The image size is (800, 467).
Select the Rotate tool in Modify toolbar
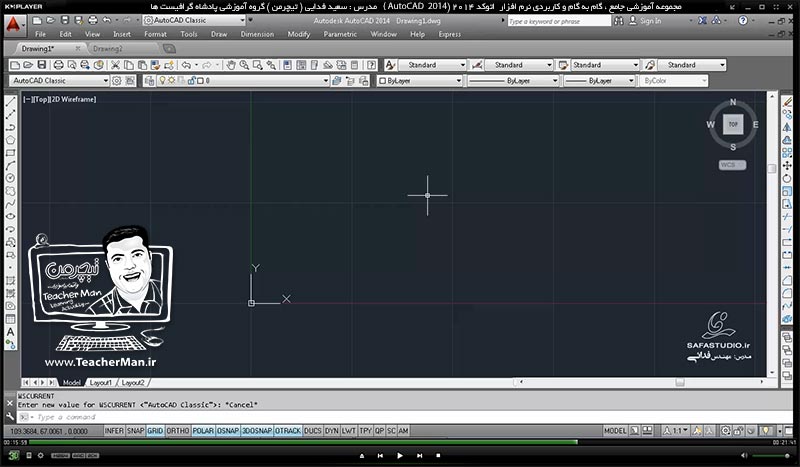click(787, 178)
